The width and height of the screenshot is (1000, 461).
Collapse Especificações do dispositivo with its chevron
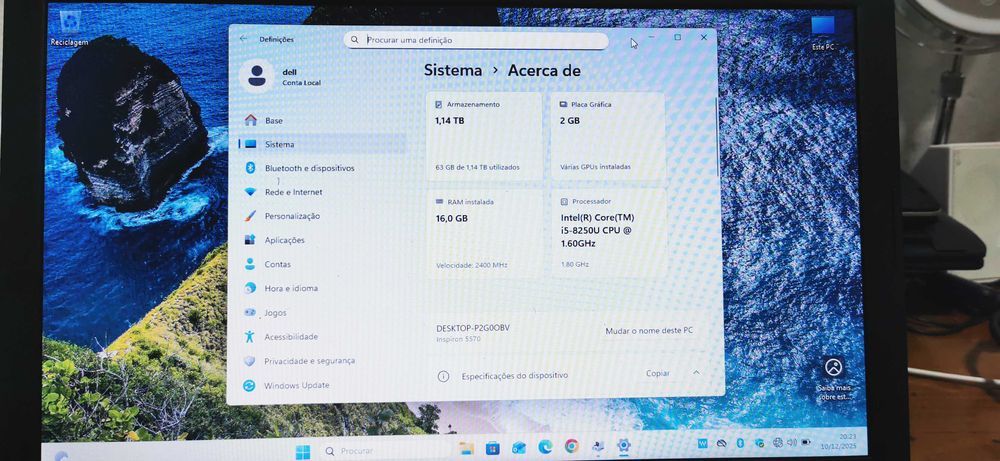[696, 373]
